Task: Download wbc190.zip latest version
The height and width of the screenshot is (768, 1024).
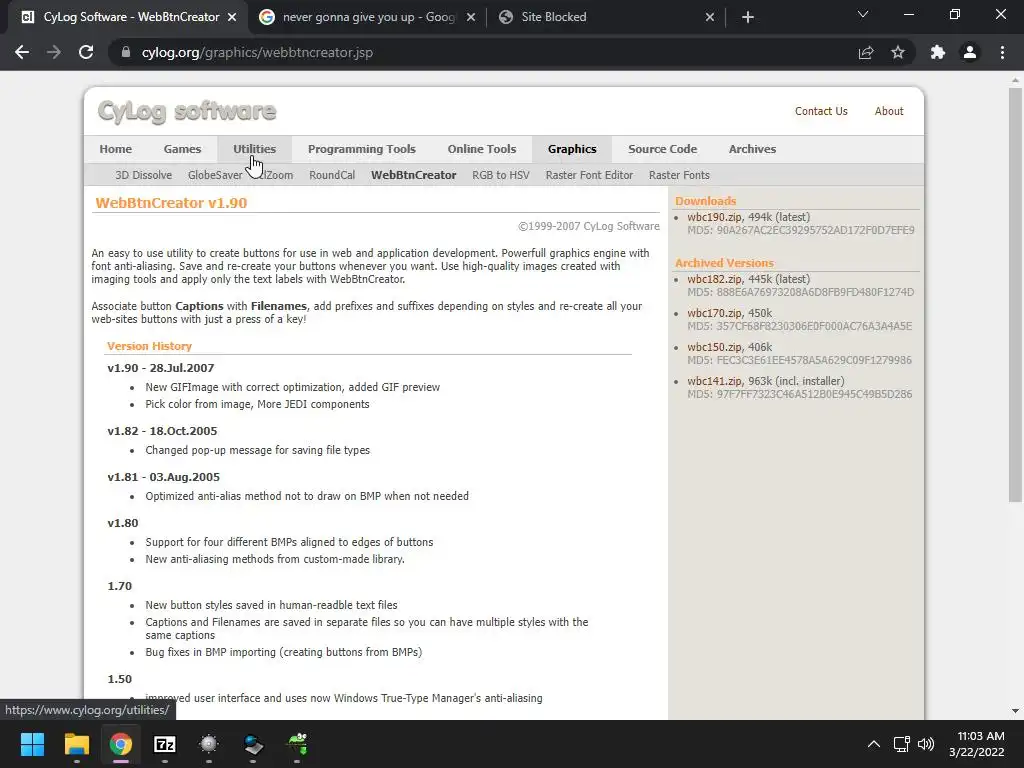Action: click(715, 217)
